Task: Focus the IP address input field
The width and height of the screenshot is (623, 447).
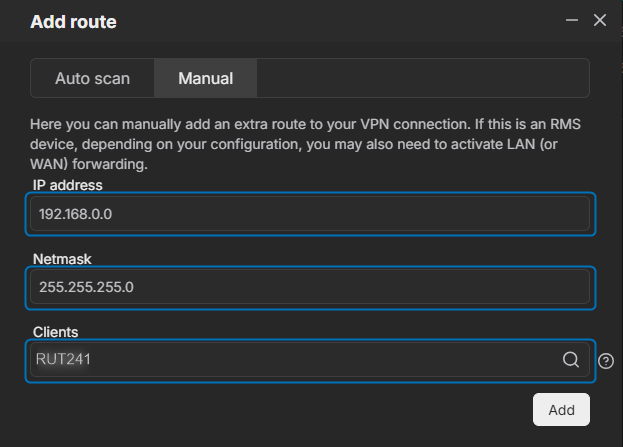Action: point(310,214)
